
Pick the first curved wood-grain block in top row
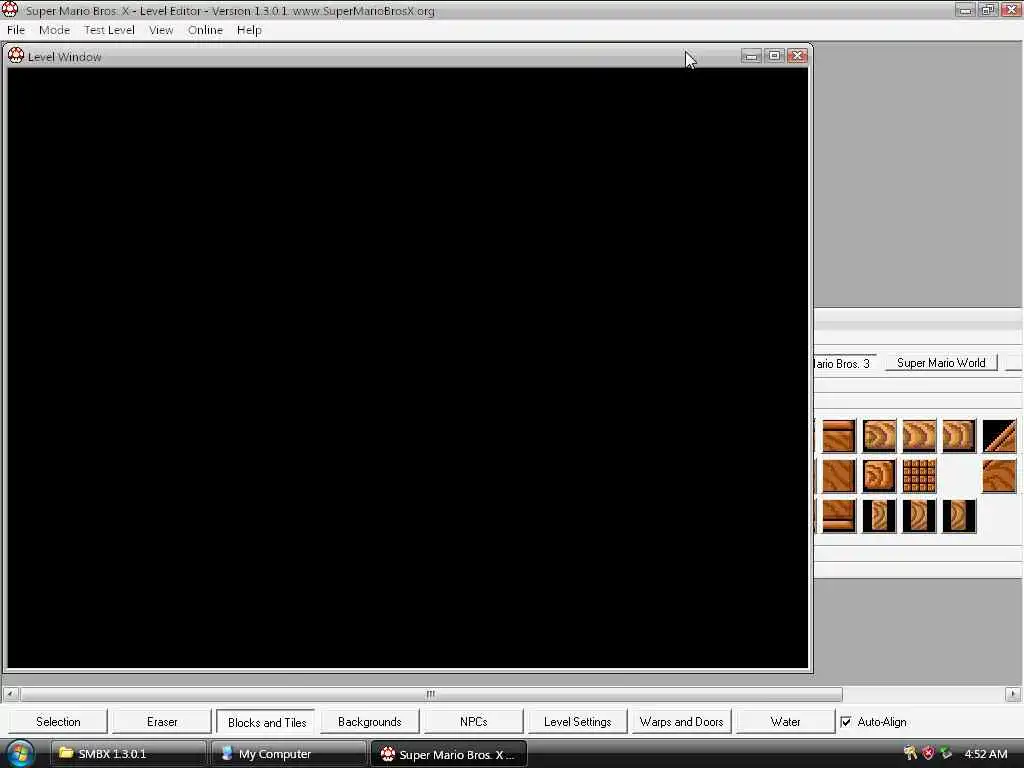[879, 436]
